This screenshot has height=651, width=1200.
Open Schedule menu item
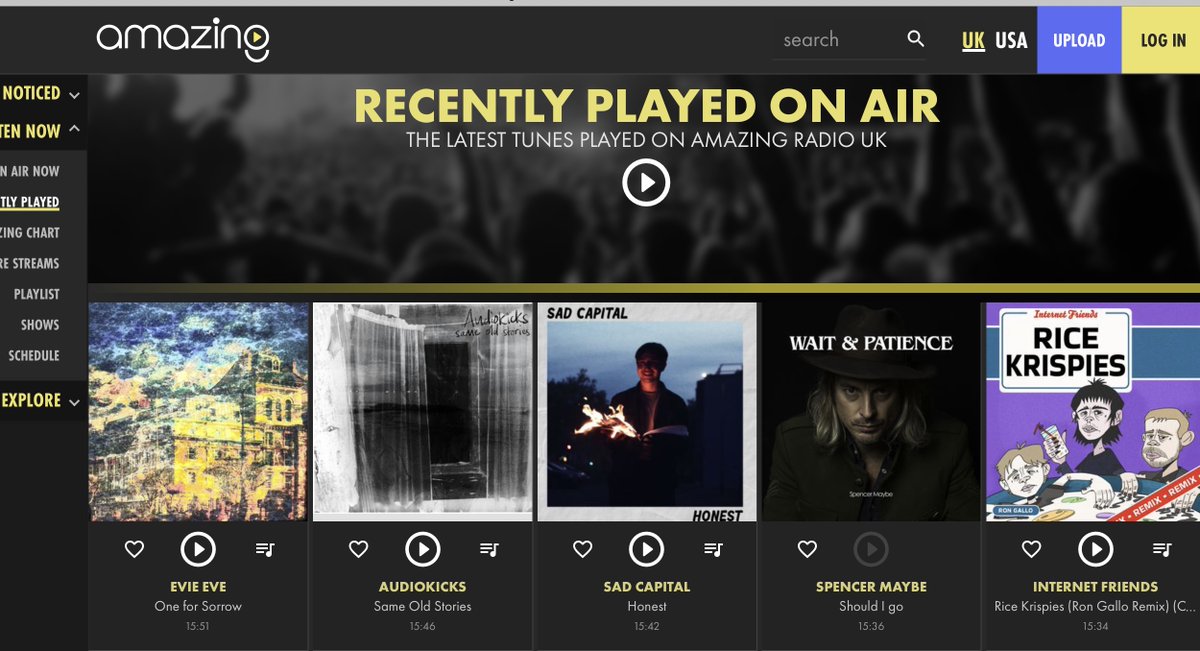tap(34, 355)
